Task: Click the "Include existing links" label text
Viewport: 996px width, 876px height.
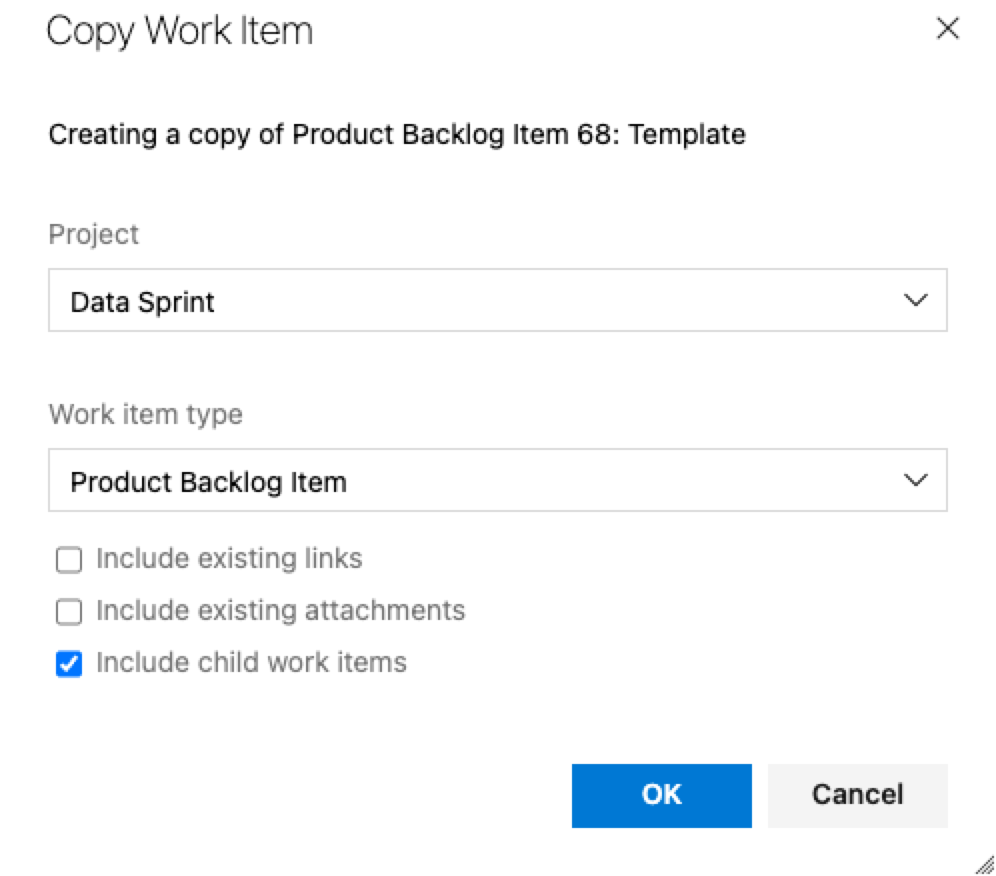Action: pyautogui.click(x=229, y=558)
